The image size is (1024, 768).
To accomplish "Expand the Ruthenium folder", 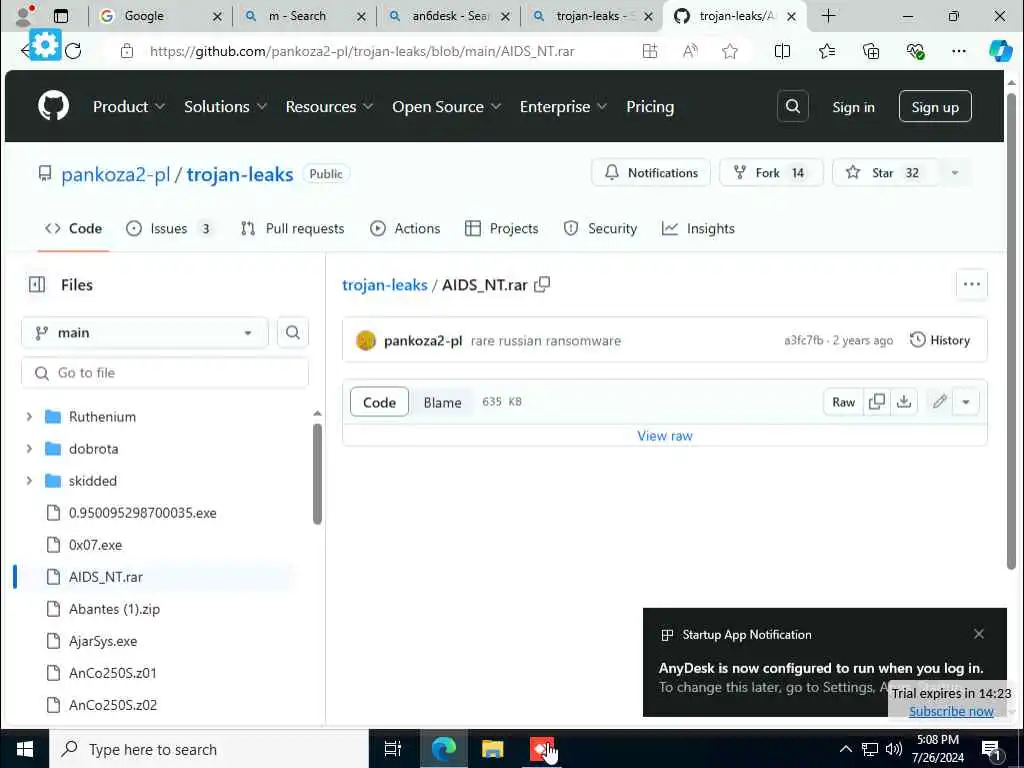I will click(29, 416).
